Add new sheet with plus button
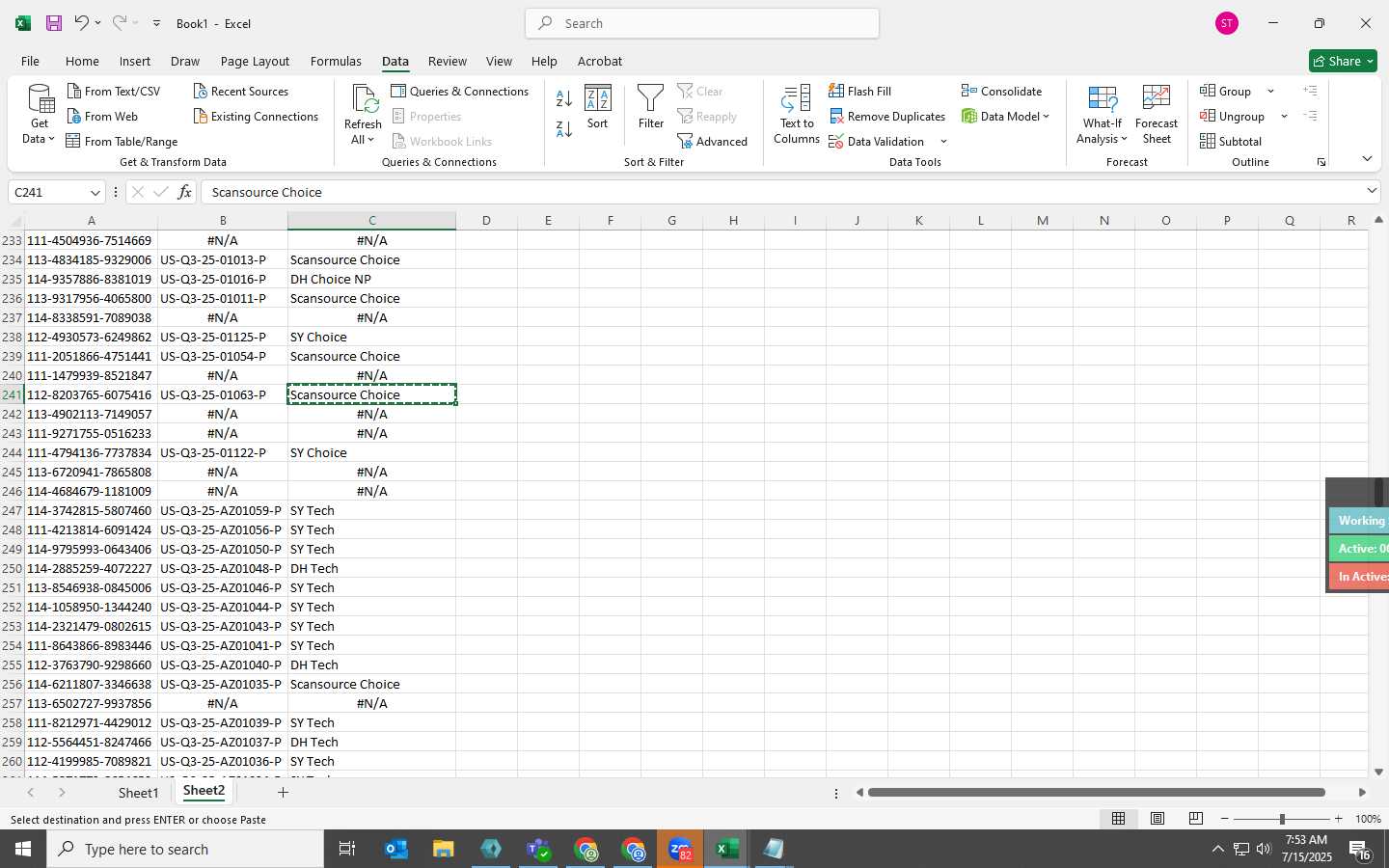This screenshot has width=1389, height=868. (283, 792)
